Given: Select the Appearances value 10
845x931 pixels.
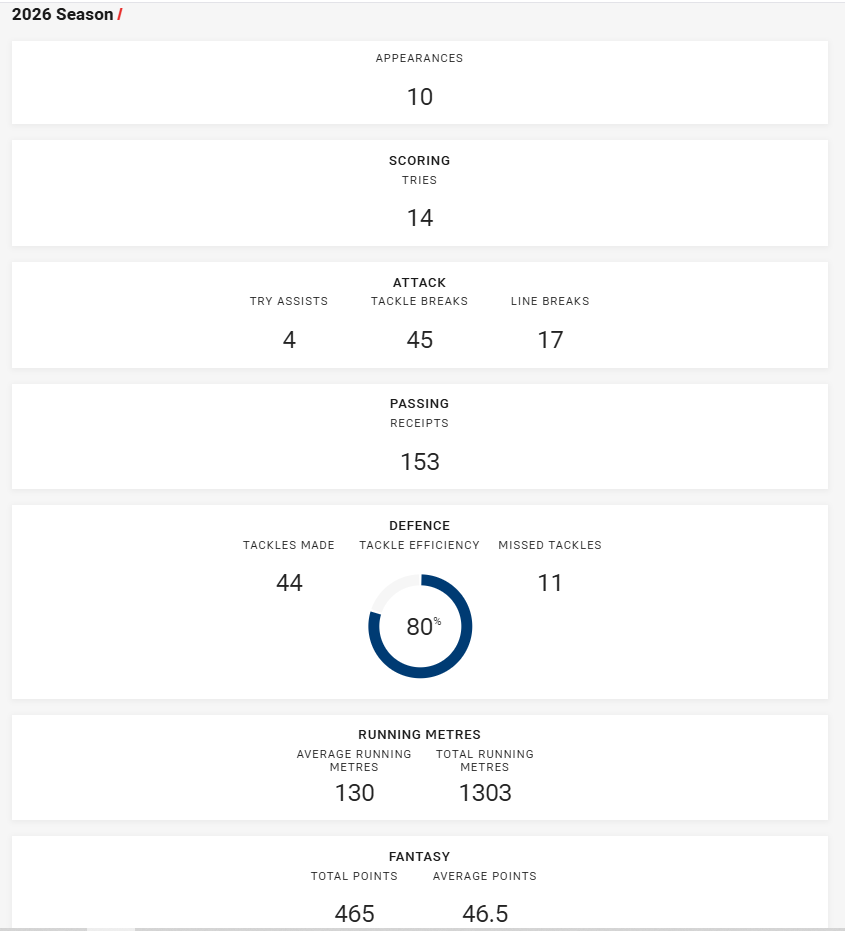Looking at the screenshot, I should pos(420,97).
